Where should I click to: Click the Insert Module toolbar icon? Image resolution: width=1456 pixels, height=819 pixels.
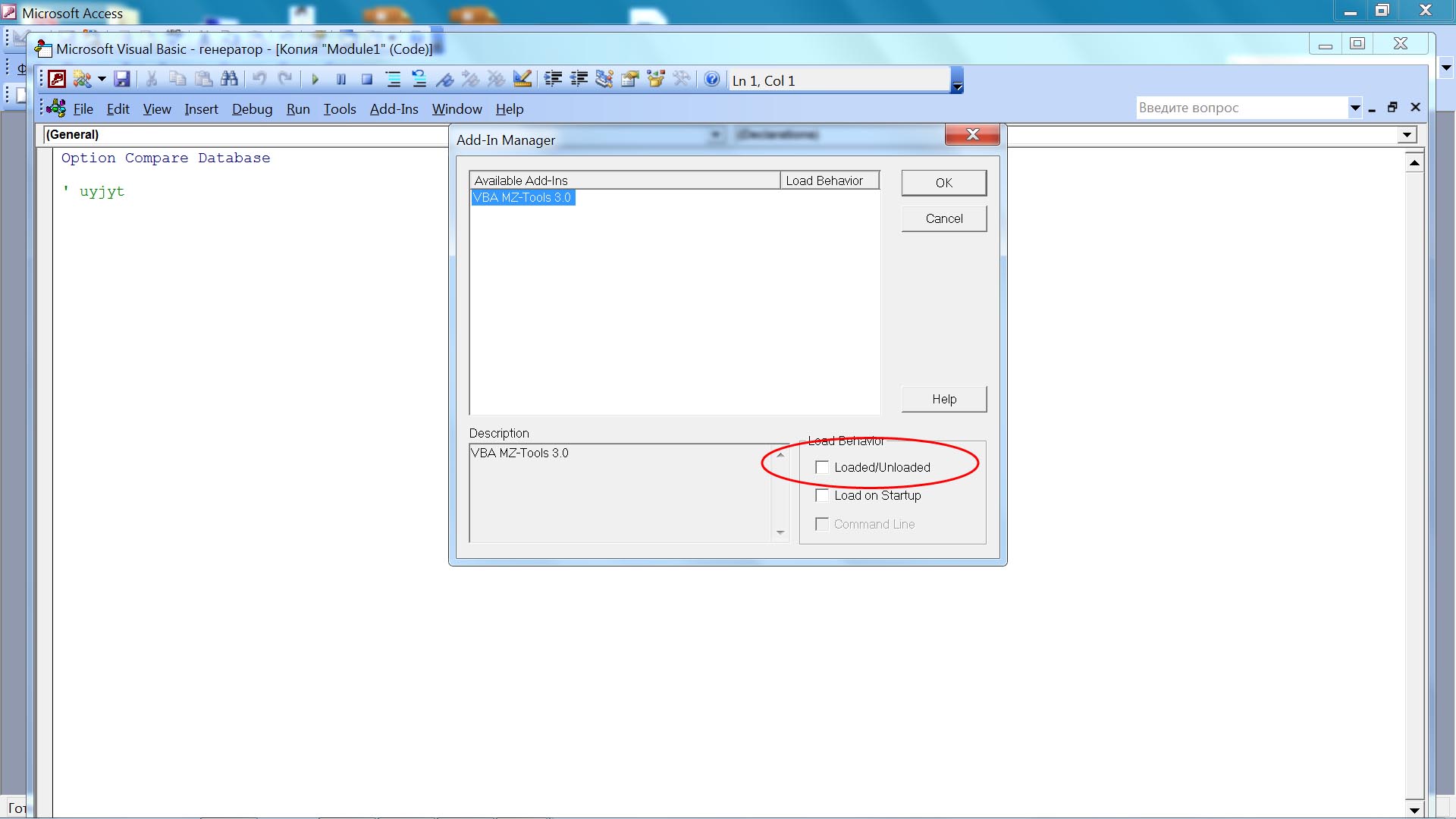coord(82,79)
